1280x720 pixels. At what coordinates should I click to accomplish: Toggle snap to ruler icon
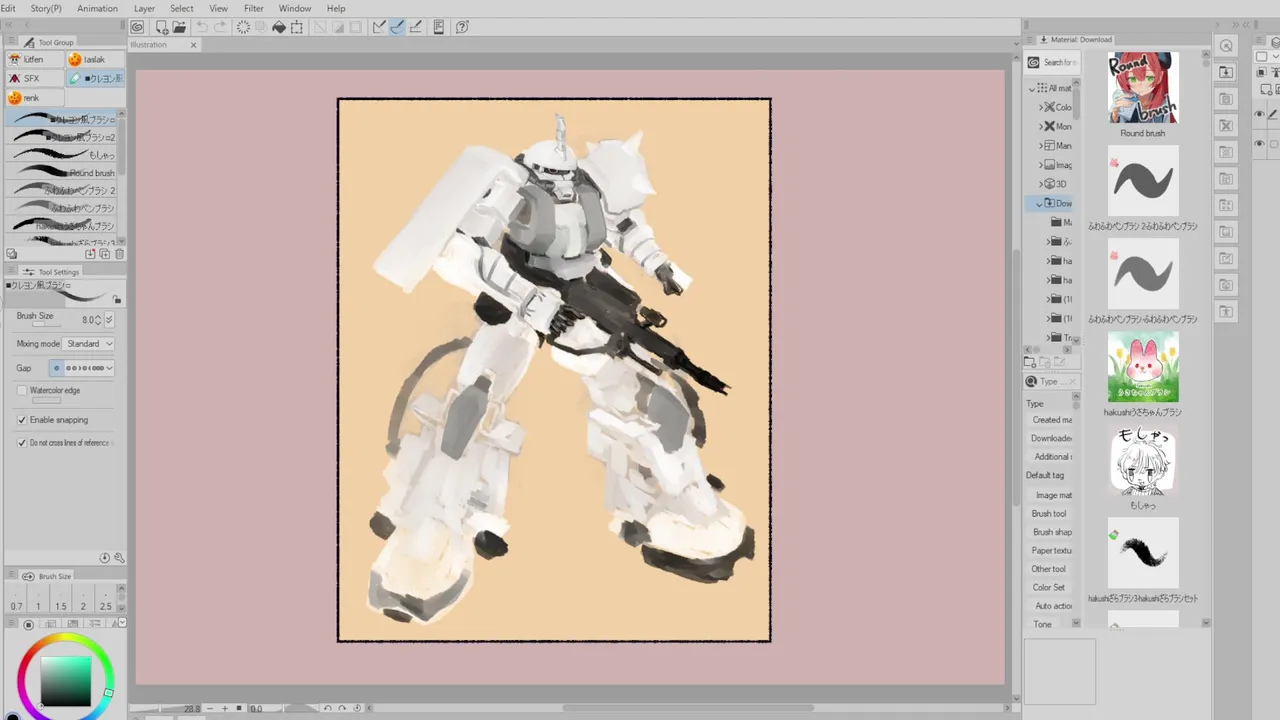pyautogui.click(x=379, y=27)
